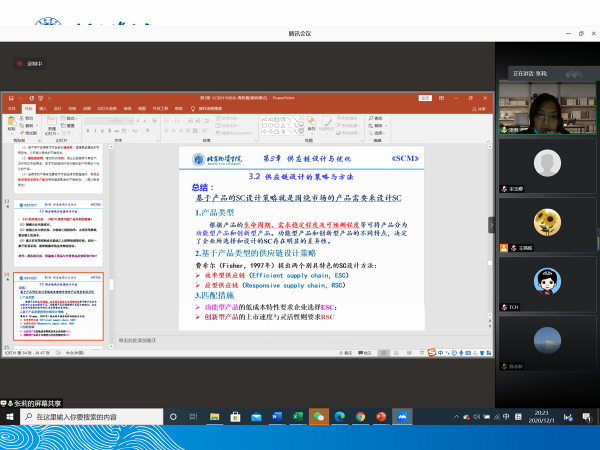Screen dimensions: 600x450
Task: Click the Windows Start button
Action: [x=10, y=416]
